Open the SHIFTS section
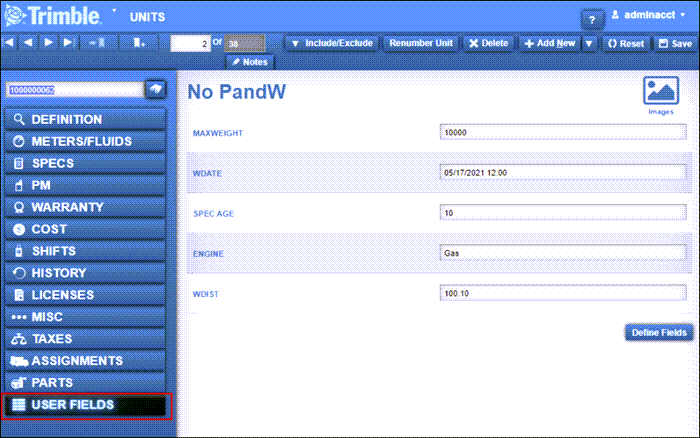Image resolution: width=700 pixels, height=438 pixels. 85,251
